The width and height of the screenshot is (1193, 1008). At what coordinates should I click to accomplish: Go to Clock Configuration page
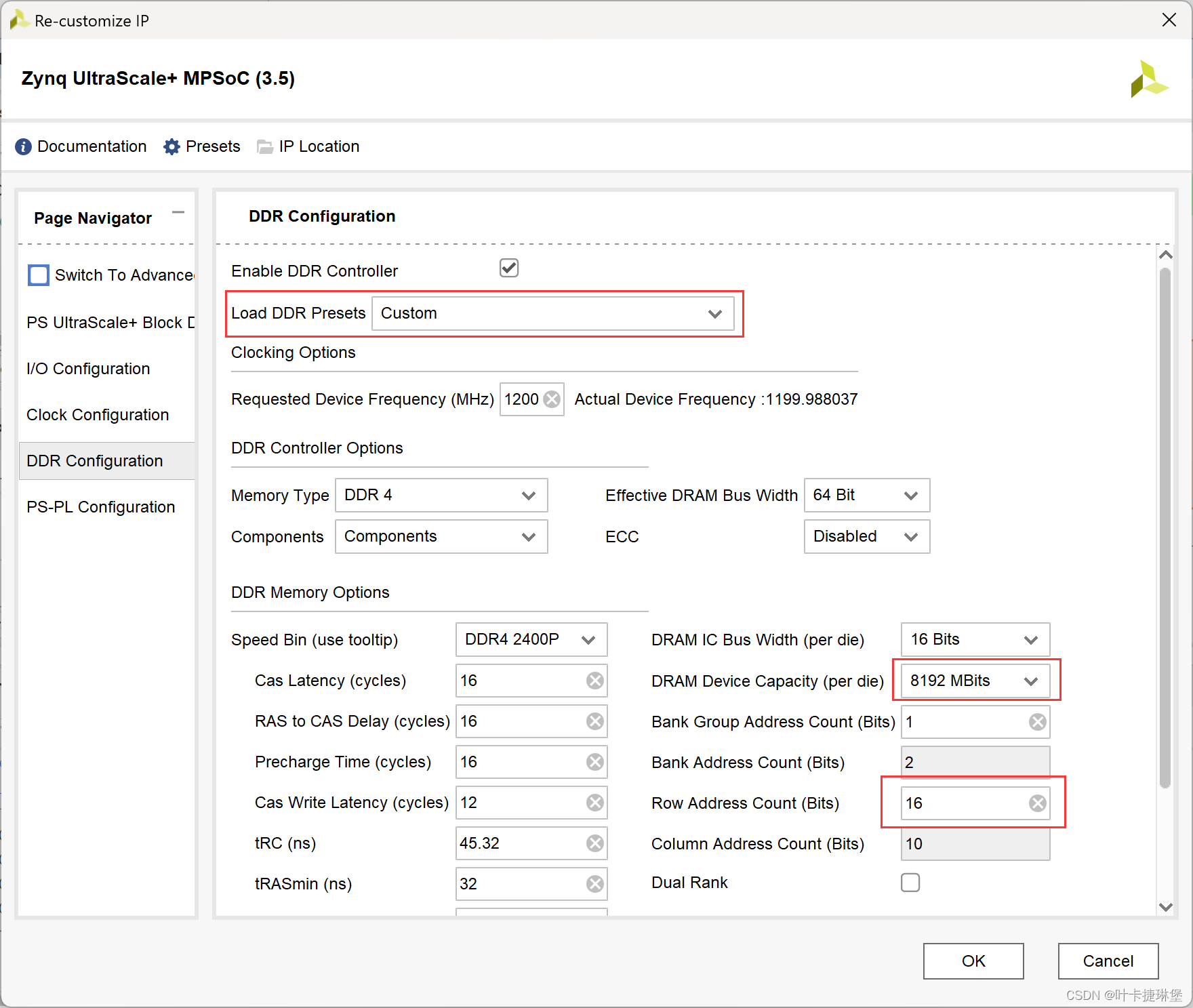coord(98,415)
